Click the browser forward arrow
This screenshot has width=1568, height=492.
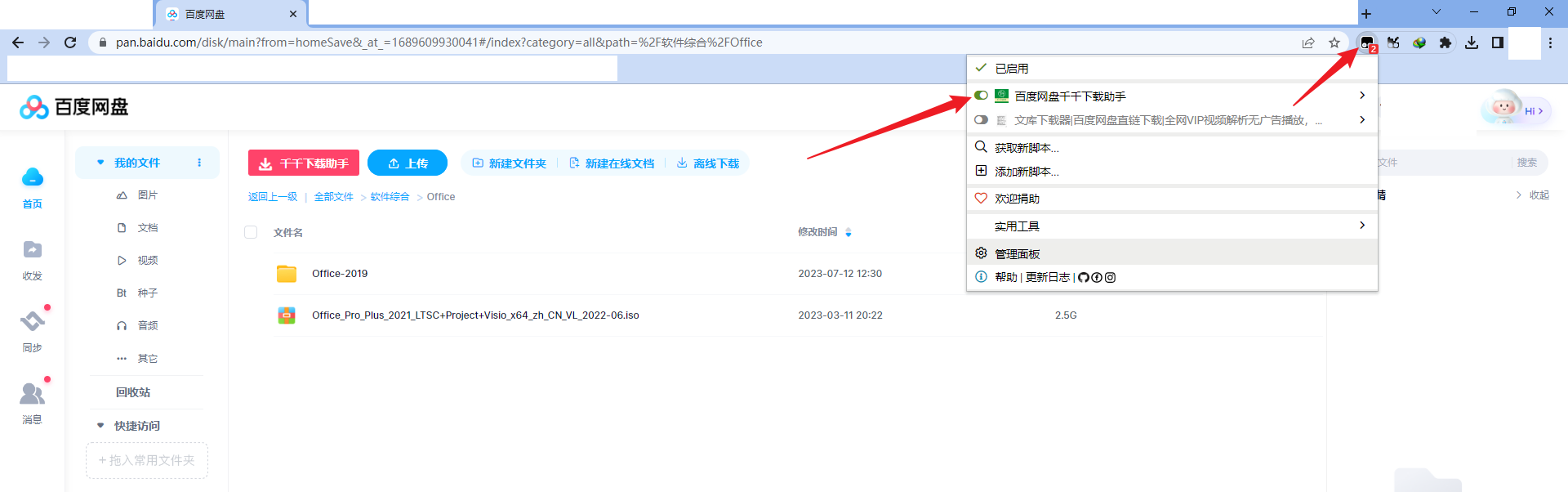[44, 42]
